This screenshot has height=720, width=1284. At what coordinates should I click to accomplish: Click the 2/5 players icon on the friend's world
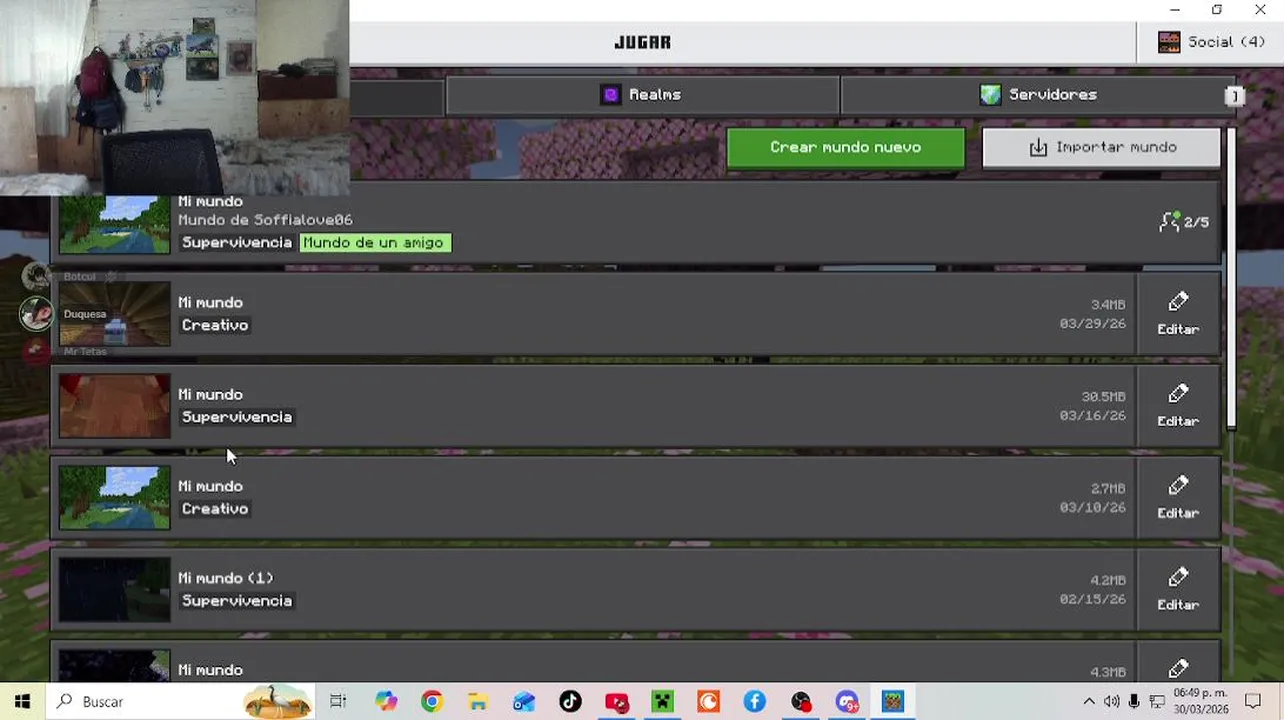(1169, 222)
